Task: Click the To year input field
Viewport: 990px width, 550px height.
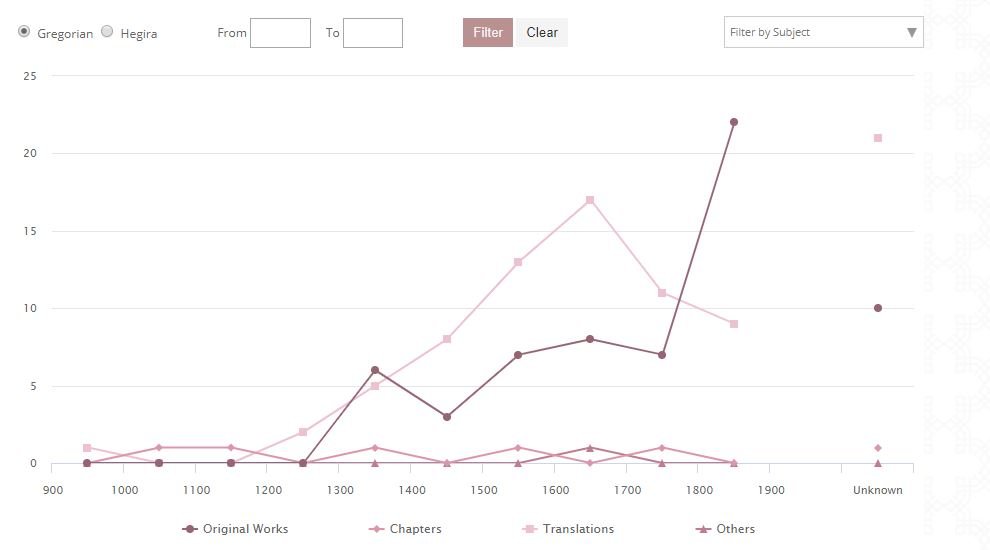Action: 373,33
